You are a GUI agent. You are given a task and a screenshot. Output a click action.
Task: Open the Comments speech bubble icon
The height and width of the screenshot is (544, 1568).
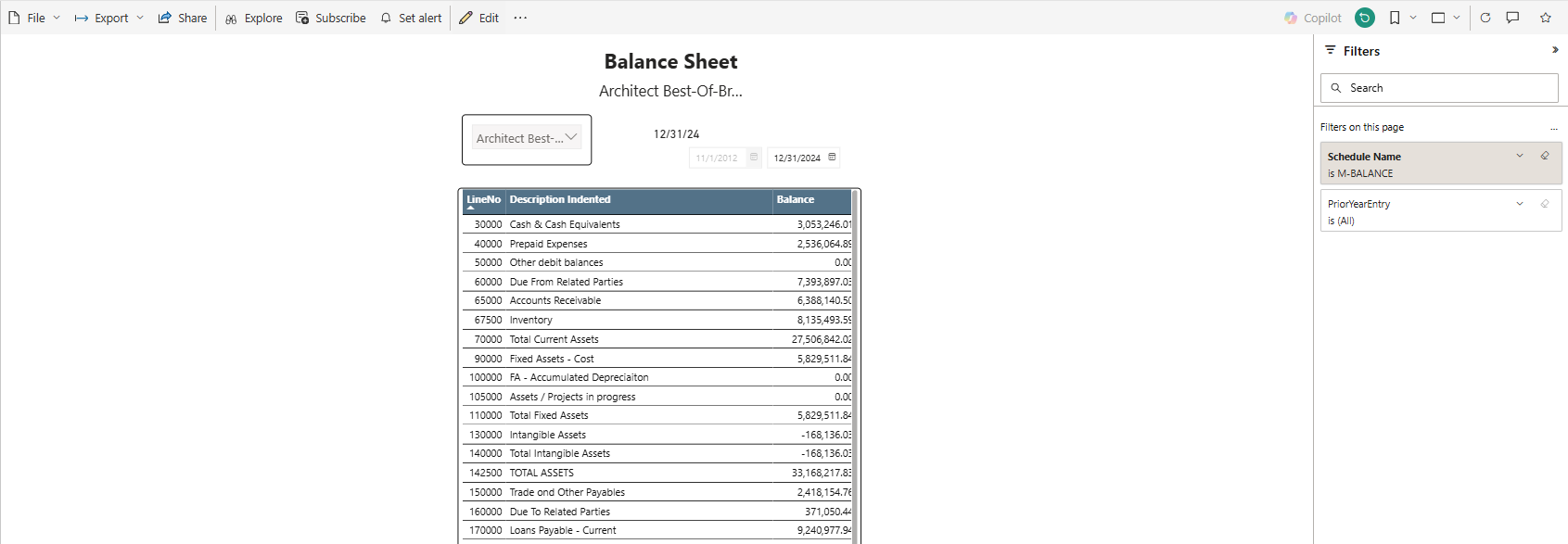(1512, 18)
